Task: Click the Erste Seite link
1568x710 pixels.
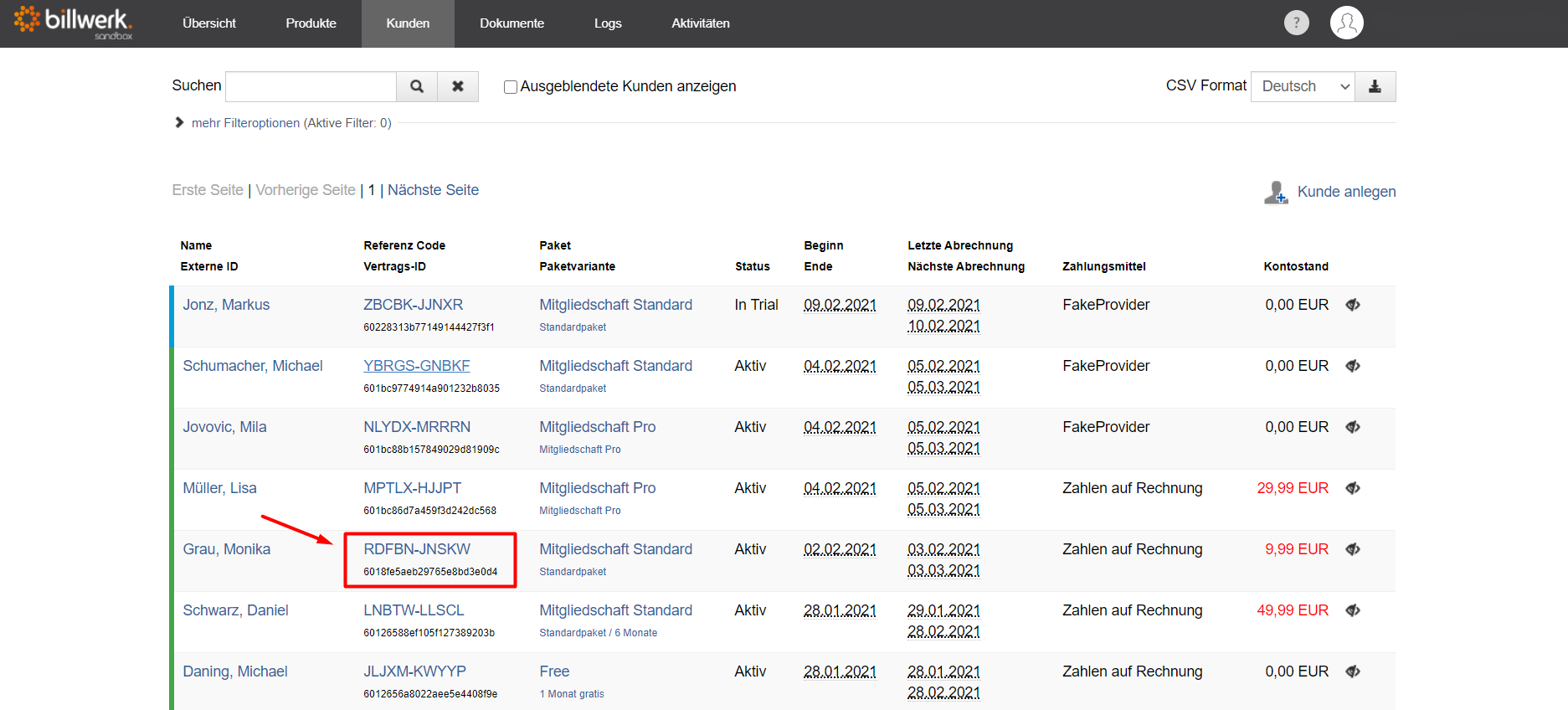Action: (208, 190)
